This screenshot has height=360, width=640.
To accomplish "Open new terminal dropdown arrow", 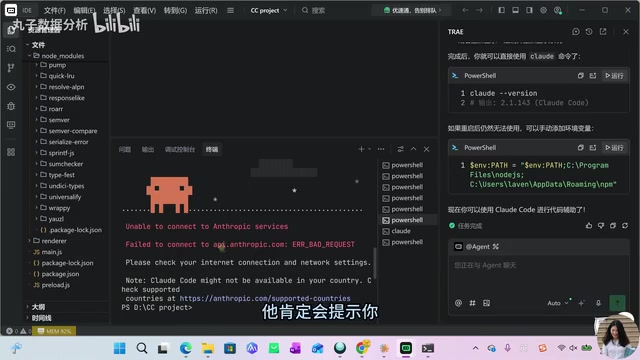I will tap(369, 149).
